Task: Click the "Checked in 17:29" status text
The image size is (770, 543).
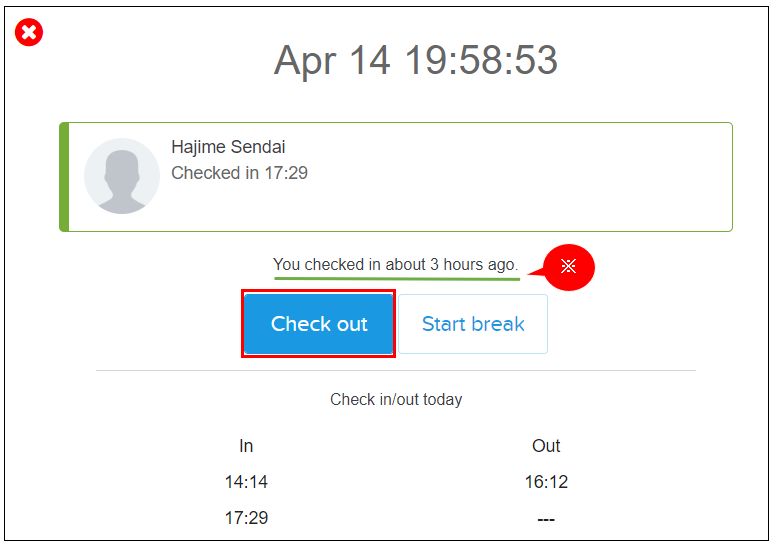Action: click(239, 173)
